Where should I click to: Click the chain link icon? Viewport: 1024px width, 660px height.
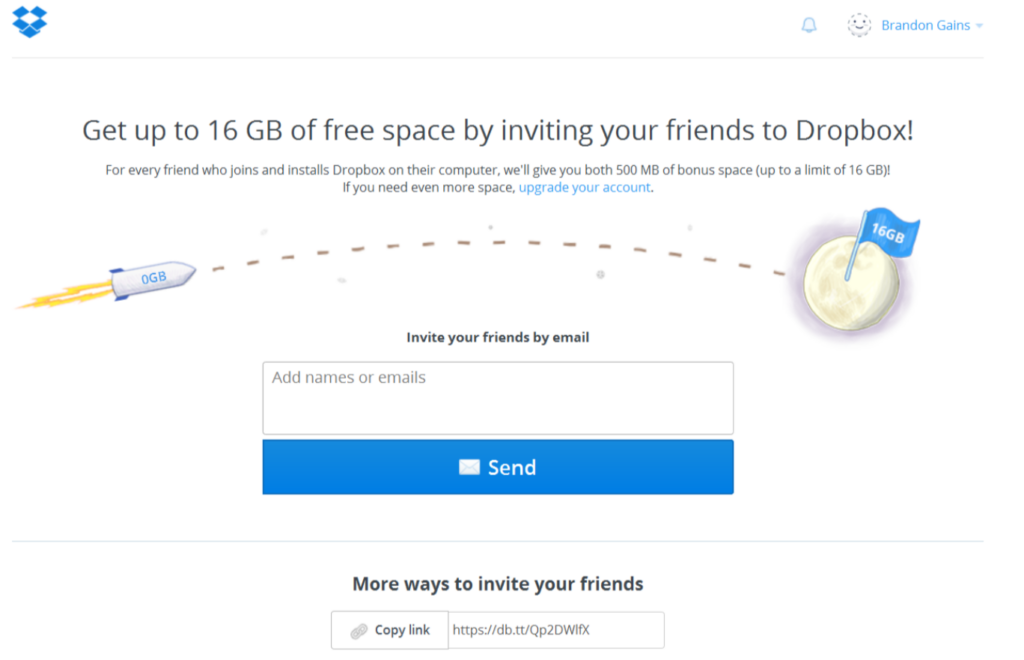[359, 631]
